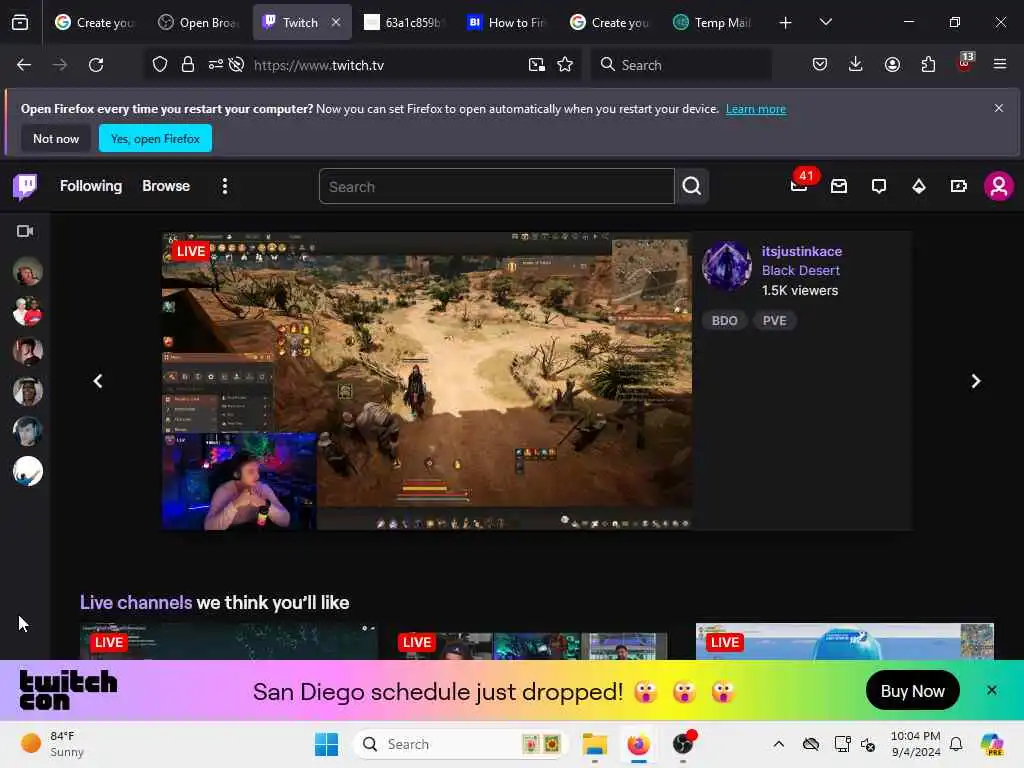Open third followed channel avatar in sidebar

[x=27, y=351]
